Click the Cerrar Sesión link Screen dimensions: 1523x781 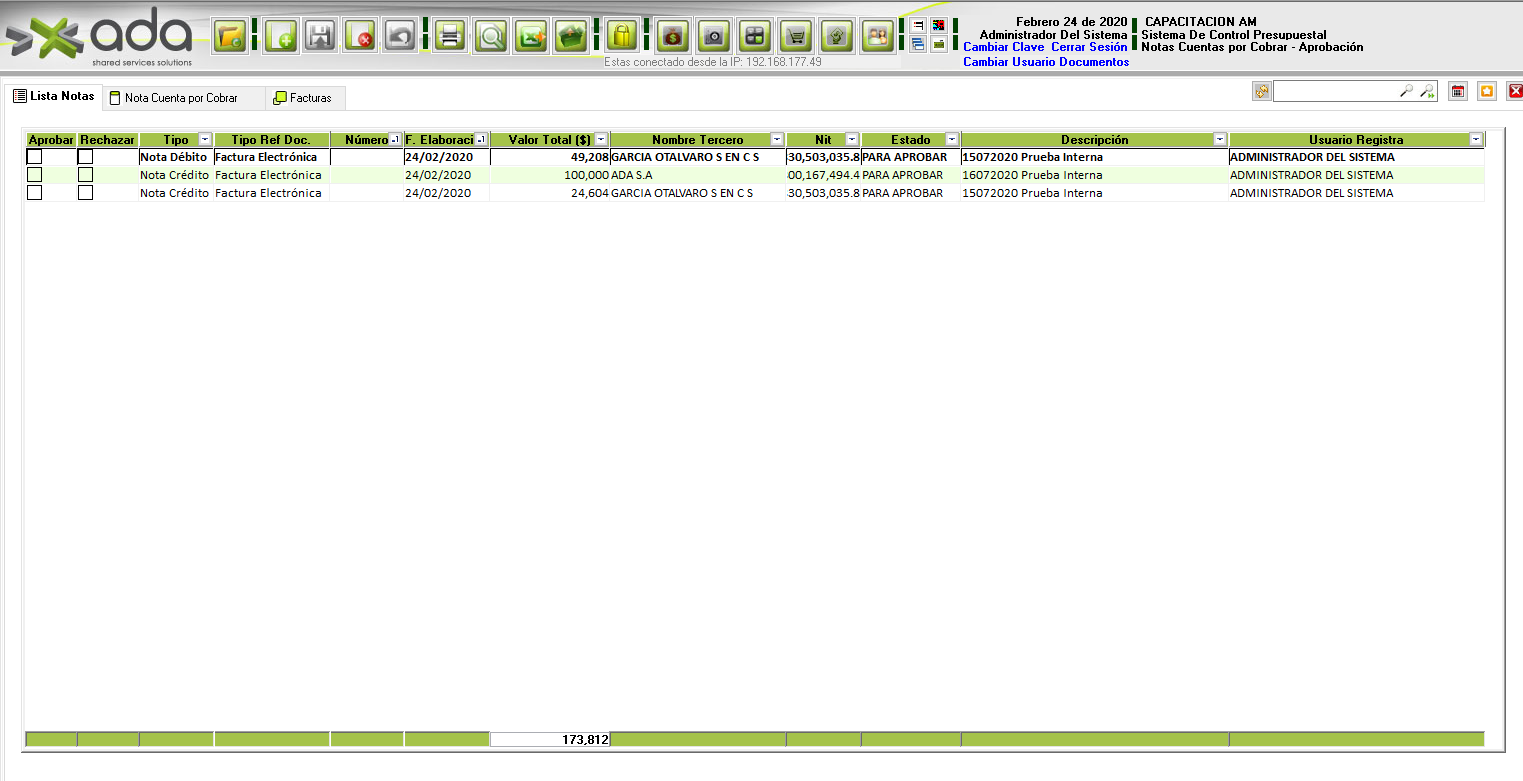pyautogui.click(x=1088, y=47)
